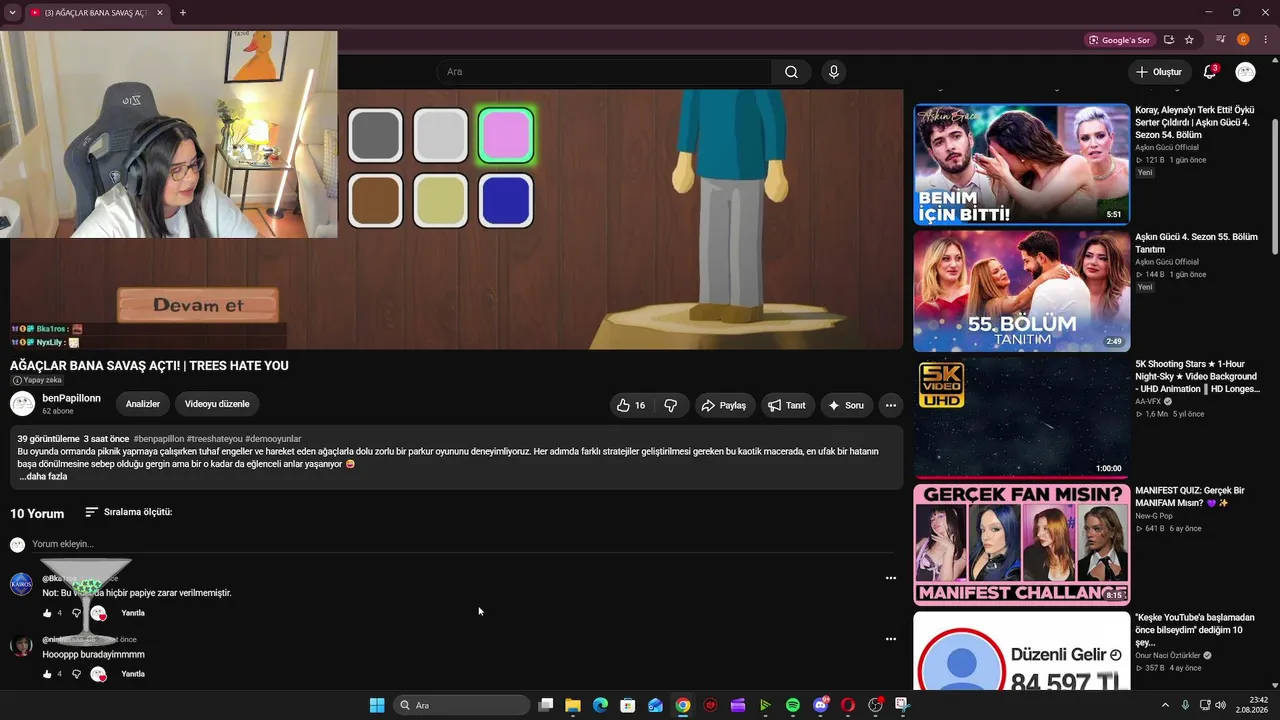Click the Tanıt promote button

tap(787, 405)
